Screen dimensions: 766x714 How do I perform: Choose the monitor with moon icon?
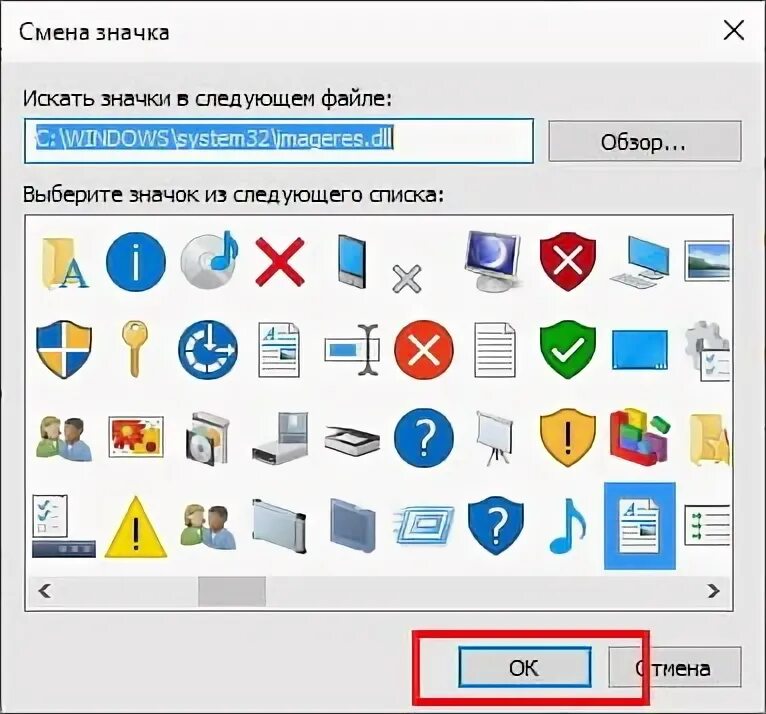point(492,260)
